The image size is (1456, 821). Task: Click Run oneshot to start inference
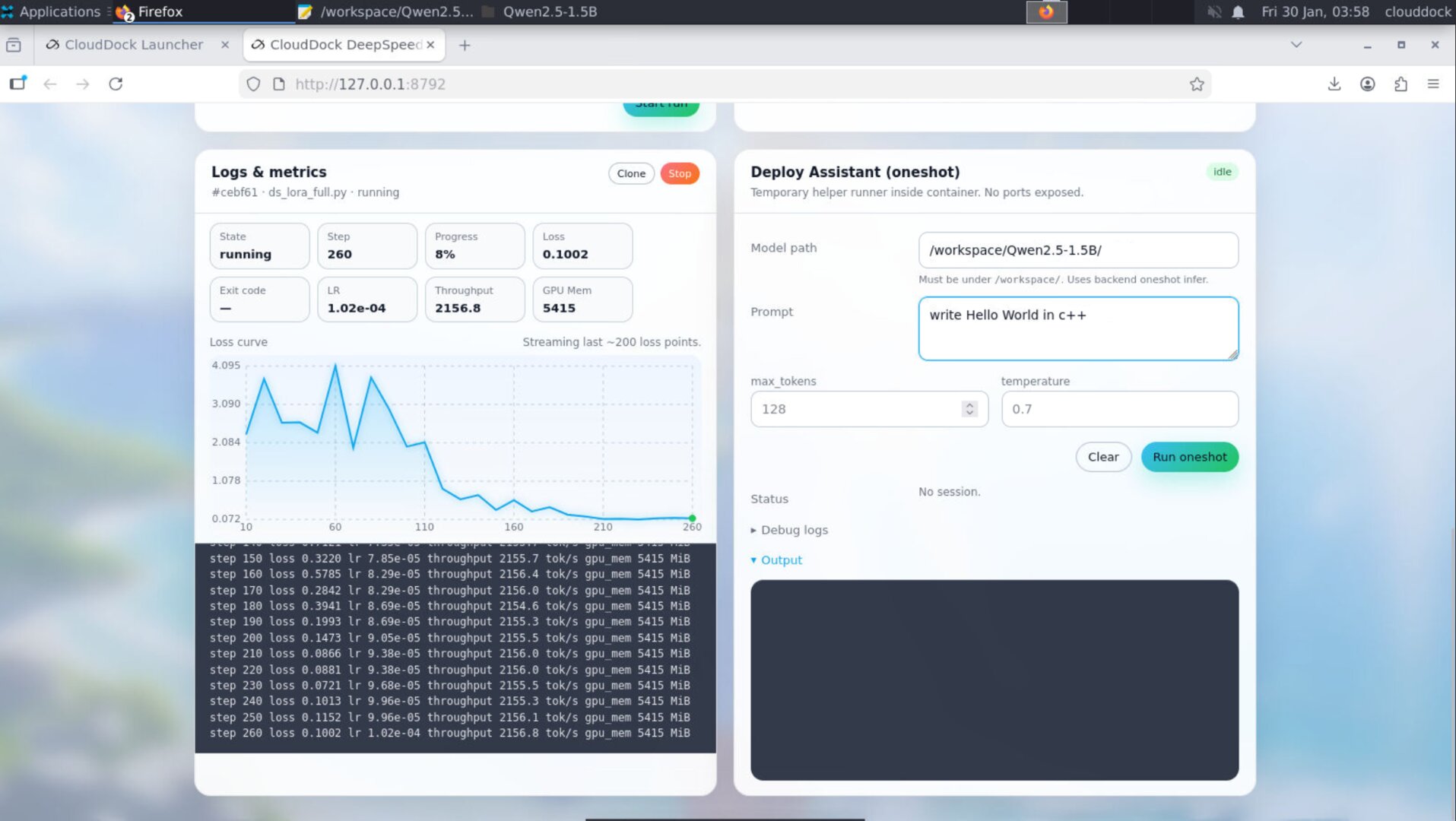coord(1189,457)
